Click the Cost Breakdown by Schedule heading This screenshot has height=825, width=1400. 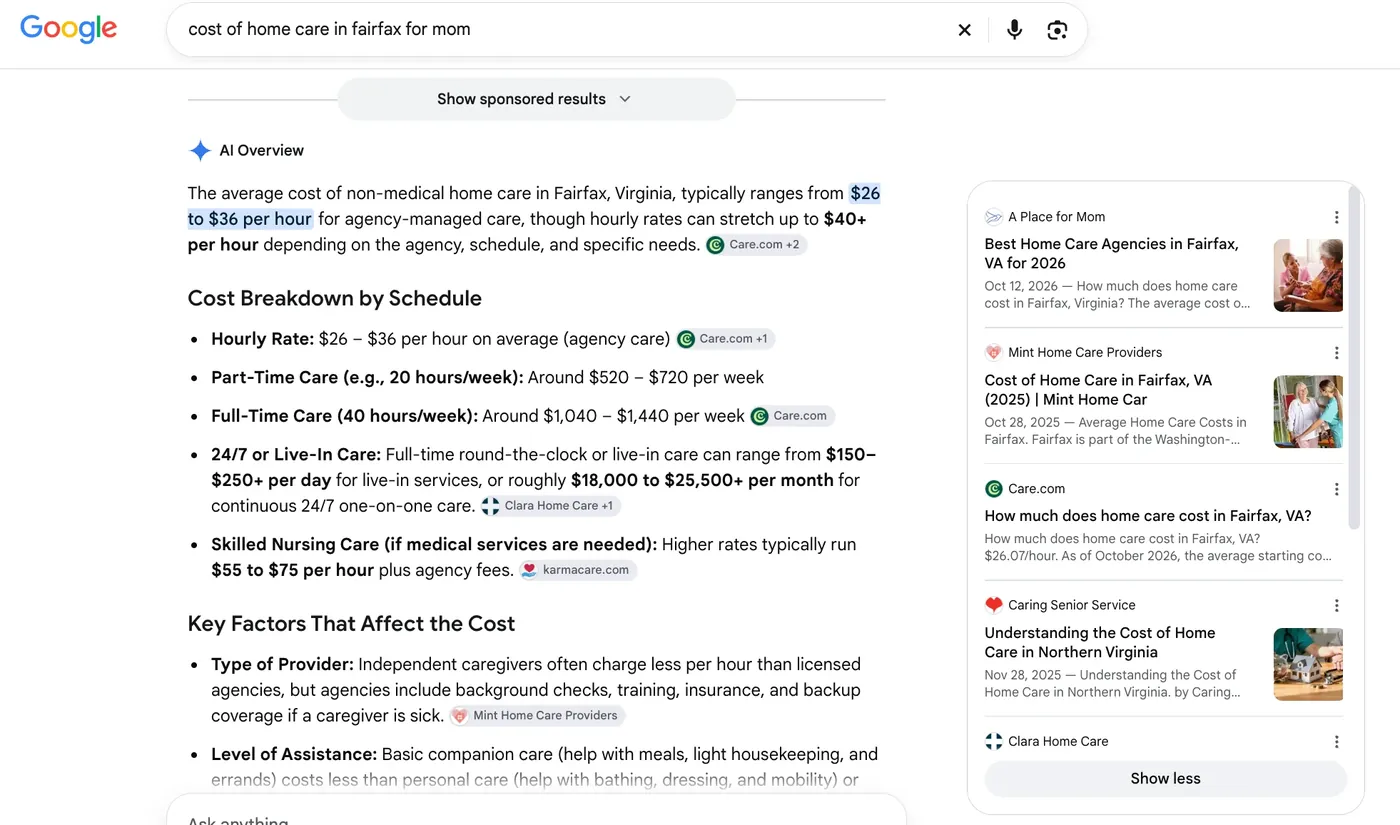tap(335, 298)
